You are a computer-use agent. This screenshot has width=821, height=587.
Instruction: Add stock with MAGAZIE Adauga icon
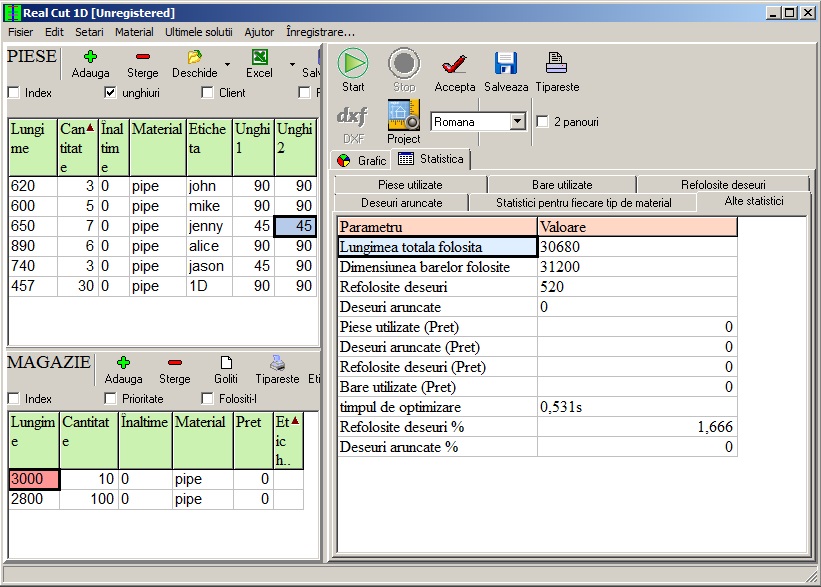click(x=123, y=363)
